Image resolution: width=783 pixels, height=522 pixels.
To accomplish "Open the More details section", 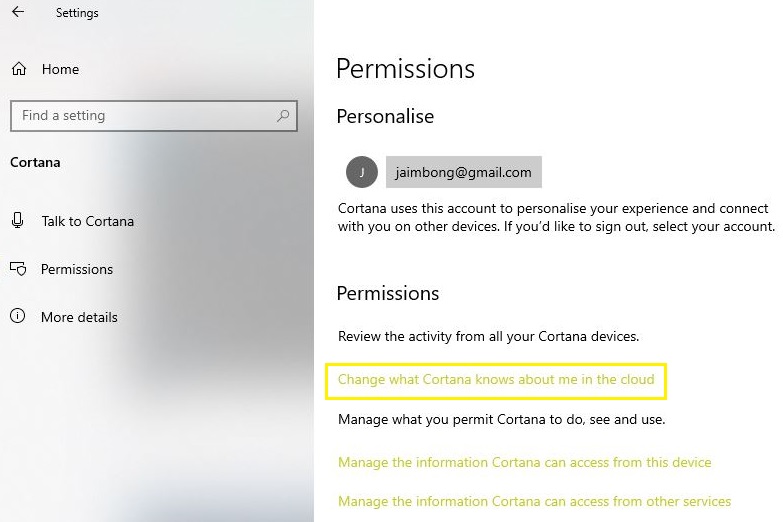I will tap(79, 317).
